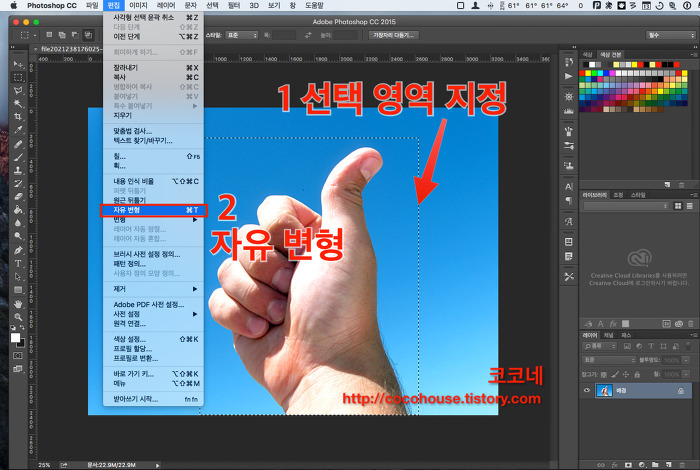
Task: Open the layer blend mode 표준 dropdown
Action: coord(609,360)
